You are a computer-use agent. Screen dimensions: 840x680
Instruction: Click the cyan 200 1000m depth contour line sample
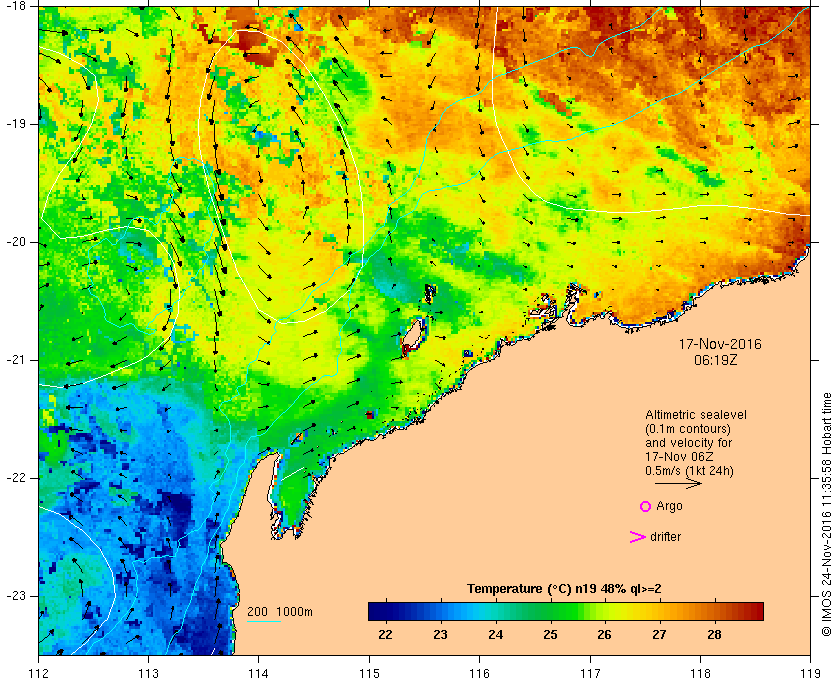pos(264,622)
